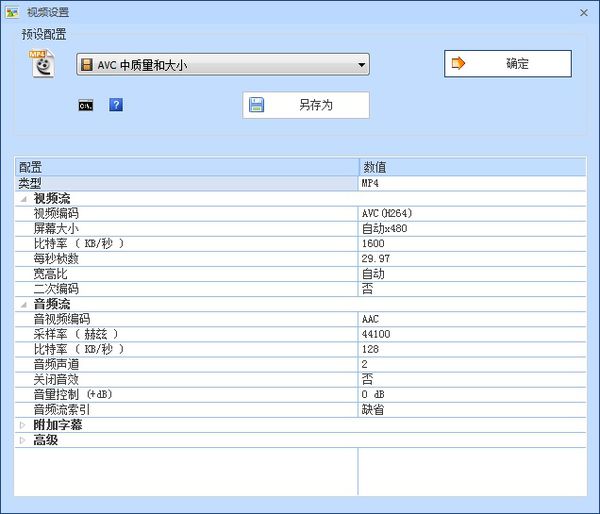Select the 类型 row
The image size is (600, 514).
click(x=187, y=183)
